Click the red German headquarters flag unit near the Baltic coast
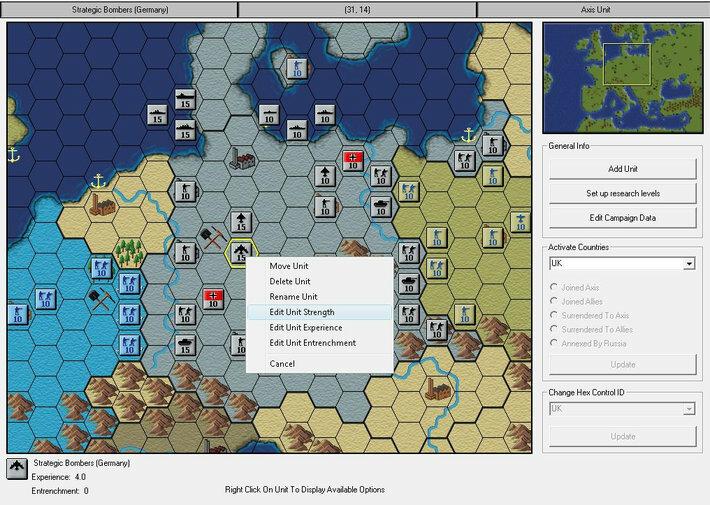Viewport: 710px width, 505px height. coord(353,161)
